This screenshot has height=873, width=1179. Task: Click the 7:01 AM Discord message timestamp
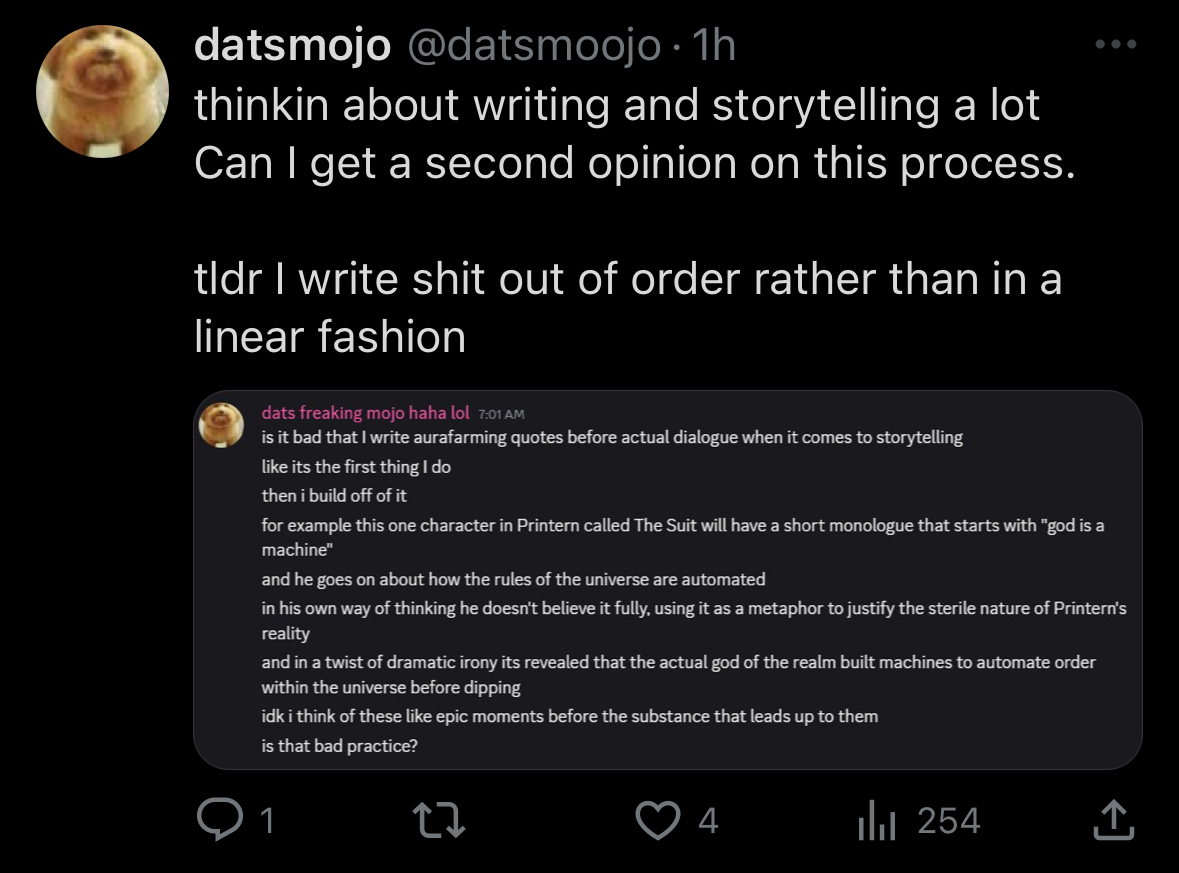click(x=502, y=414)
